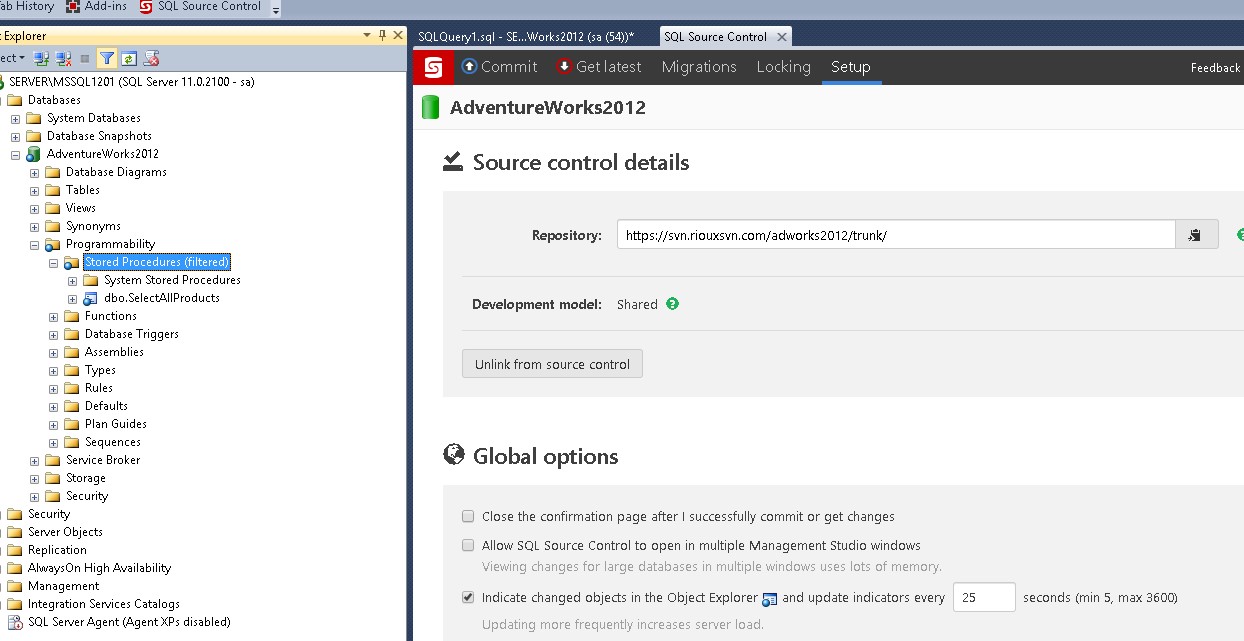Screen dimensions: 1244x641
Task: Click the Add-ins toolbar button
Action: [x=96, y=6]
